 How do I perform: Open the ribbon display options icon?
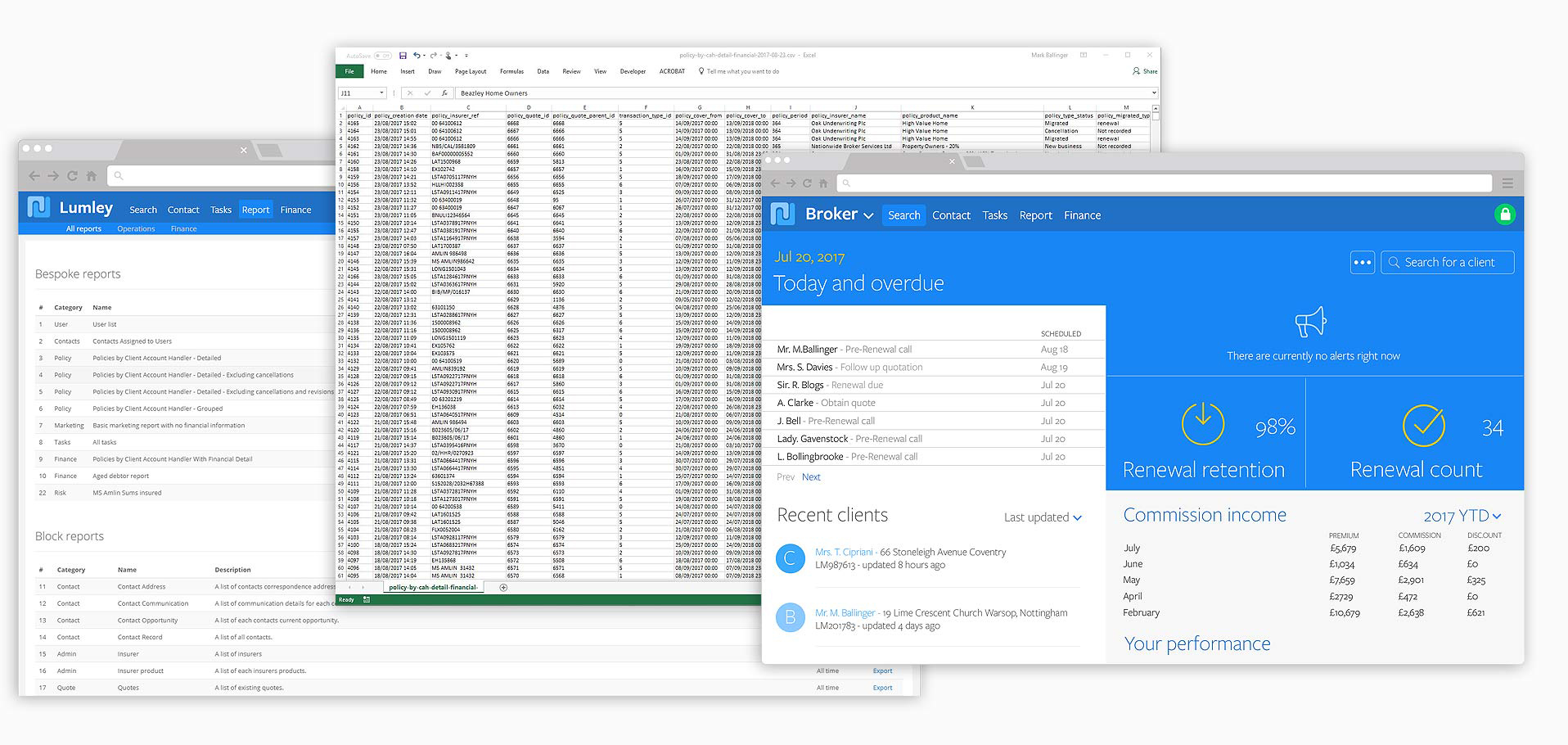tap(1084, 56)
